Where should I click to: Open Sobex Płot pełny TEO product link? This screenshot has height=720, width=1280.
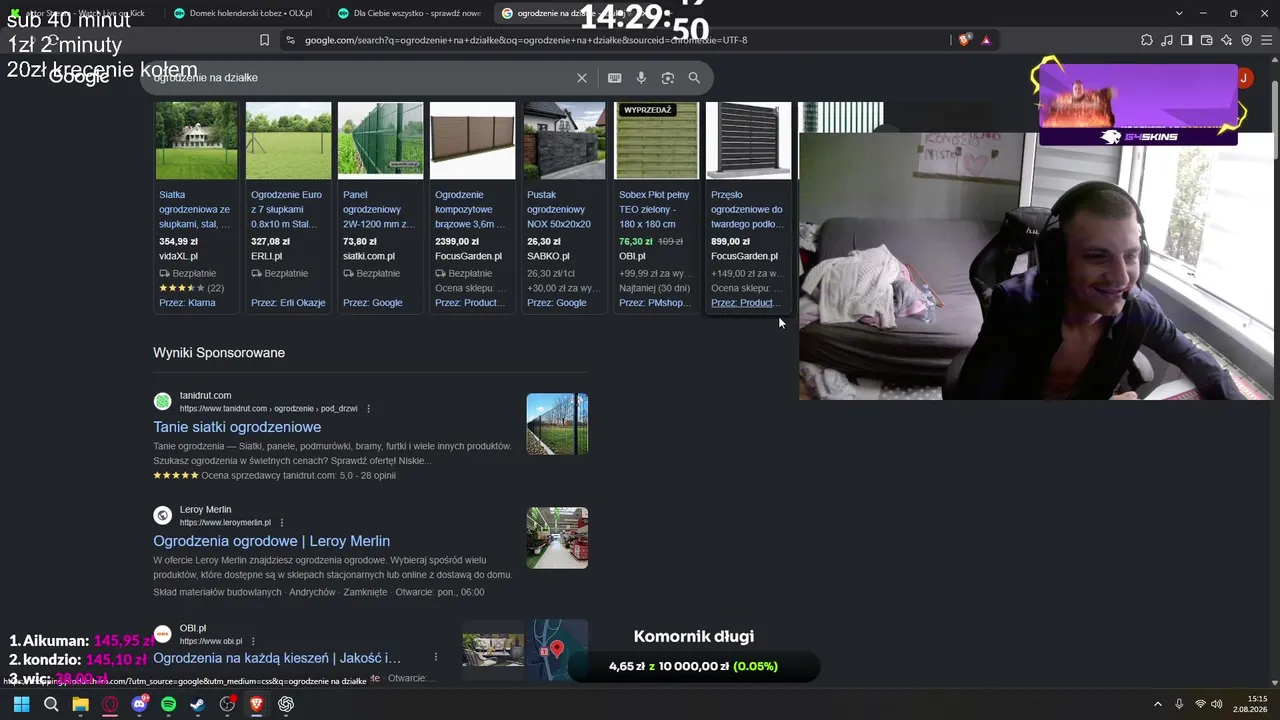point(655,209)
